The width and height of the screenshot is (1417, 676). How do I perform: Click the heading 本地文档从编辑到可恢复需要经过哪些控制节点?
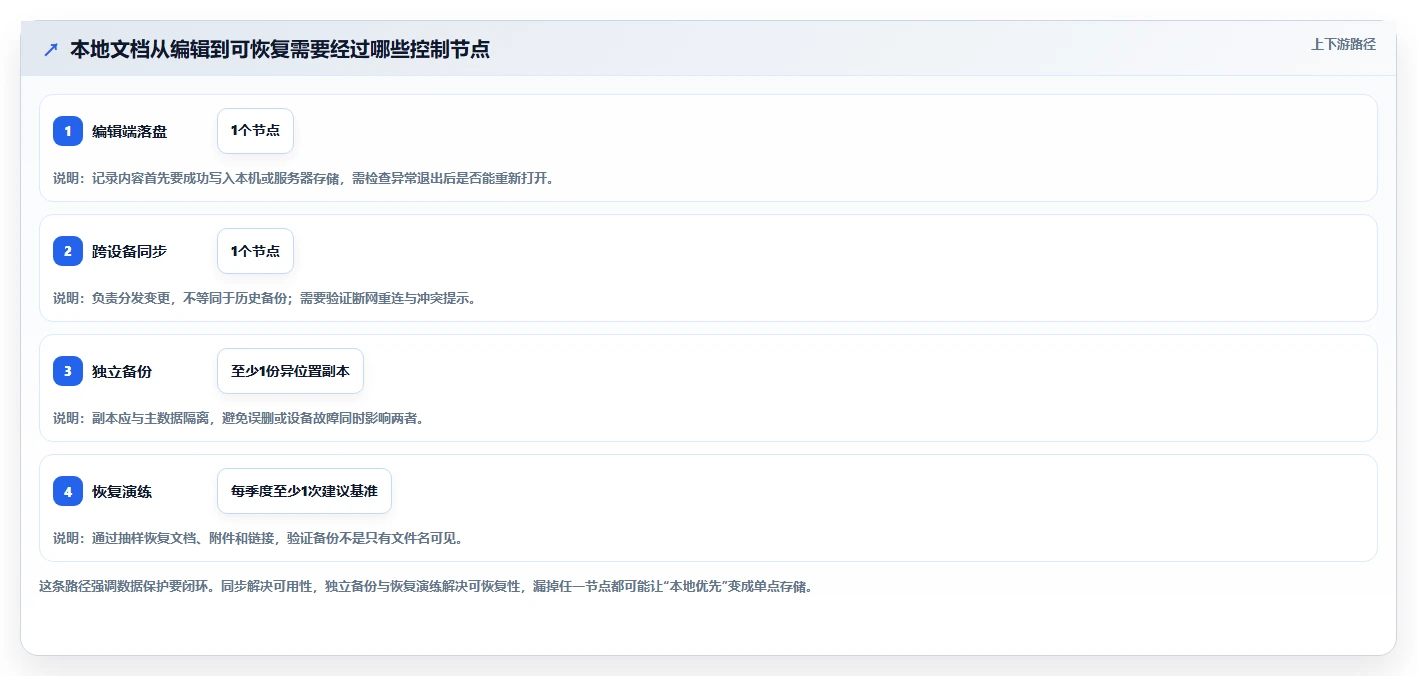coord(280,49)
